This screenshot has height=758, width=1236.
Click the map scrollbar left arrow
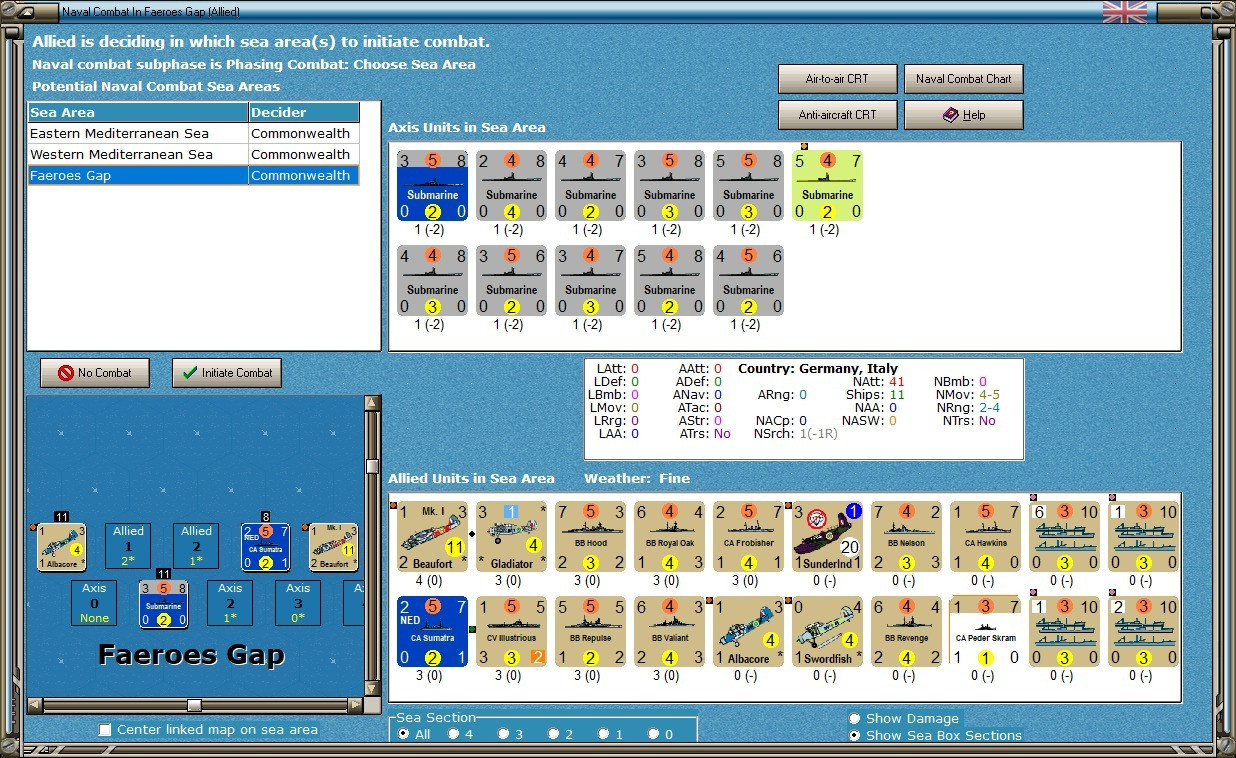coord(35,705)
